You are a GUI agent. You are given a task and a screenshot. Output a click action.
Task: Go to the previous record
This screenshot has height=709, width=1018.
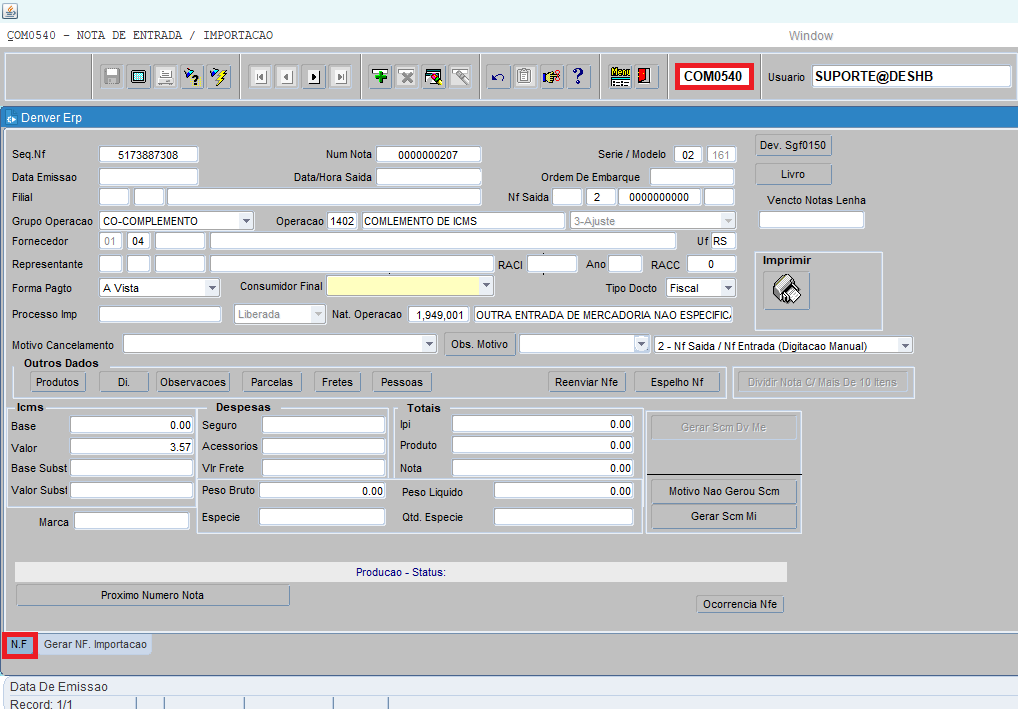point(287,77)
